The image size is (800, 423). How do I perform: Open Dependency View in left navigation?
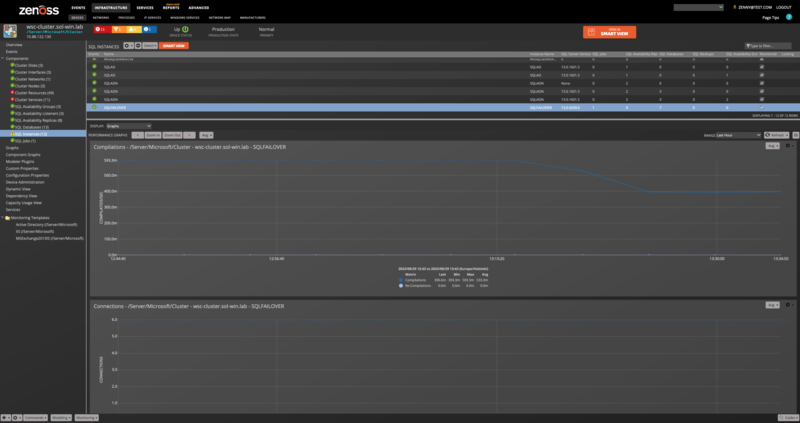coord(21,196)
